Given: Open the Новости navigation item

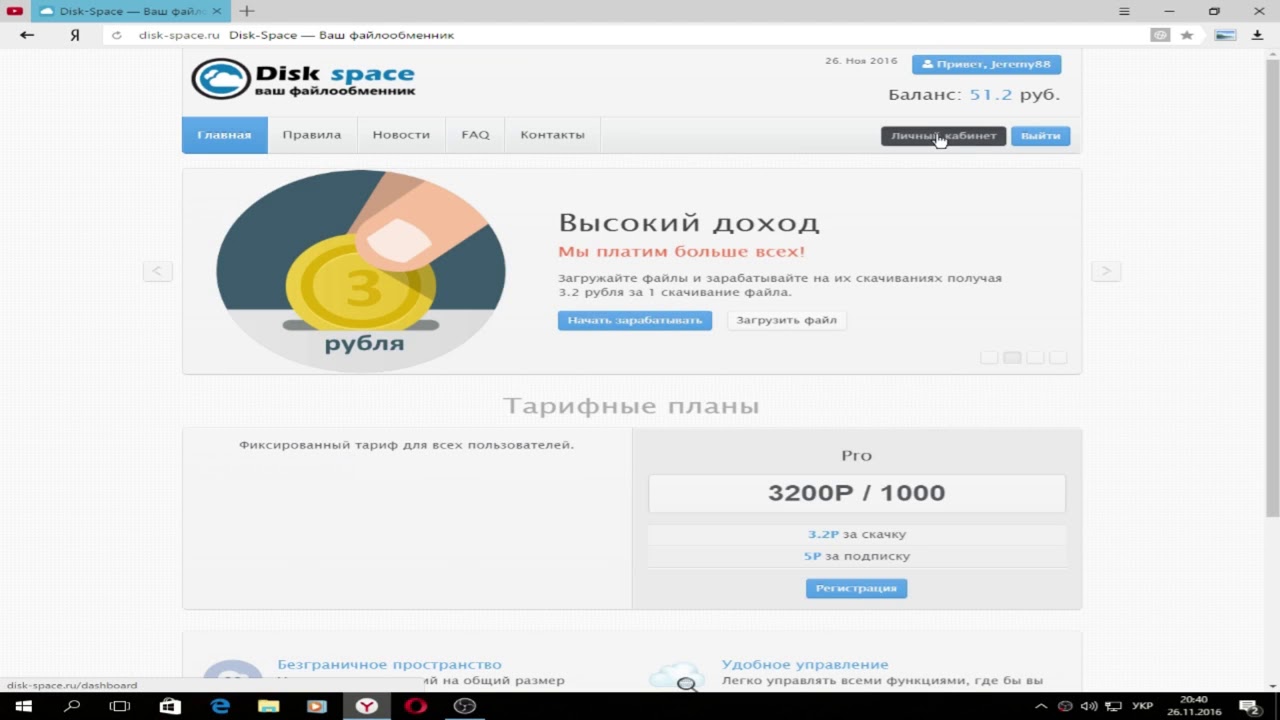Looking at the screenshot, I should pyautogui.click(x=401, y=135).
